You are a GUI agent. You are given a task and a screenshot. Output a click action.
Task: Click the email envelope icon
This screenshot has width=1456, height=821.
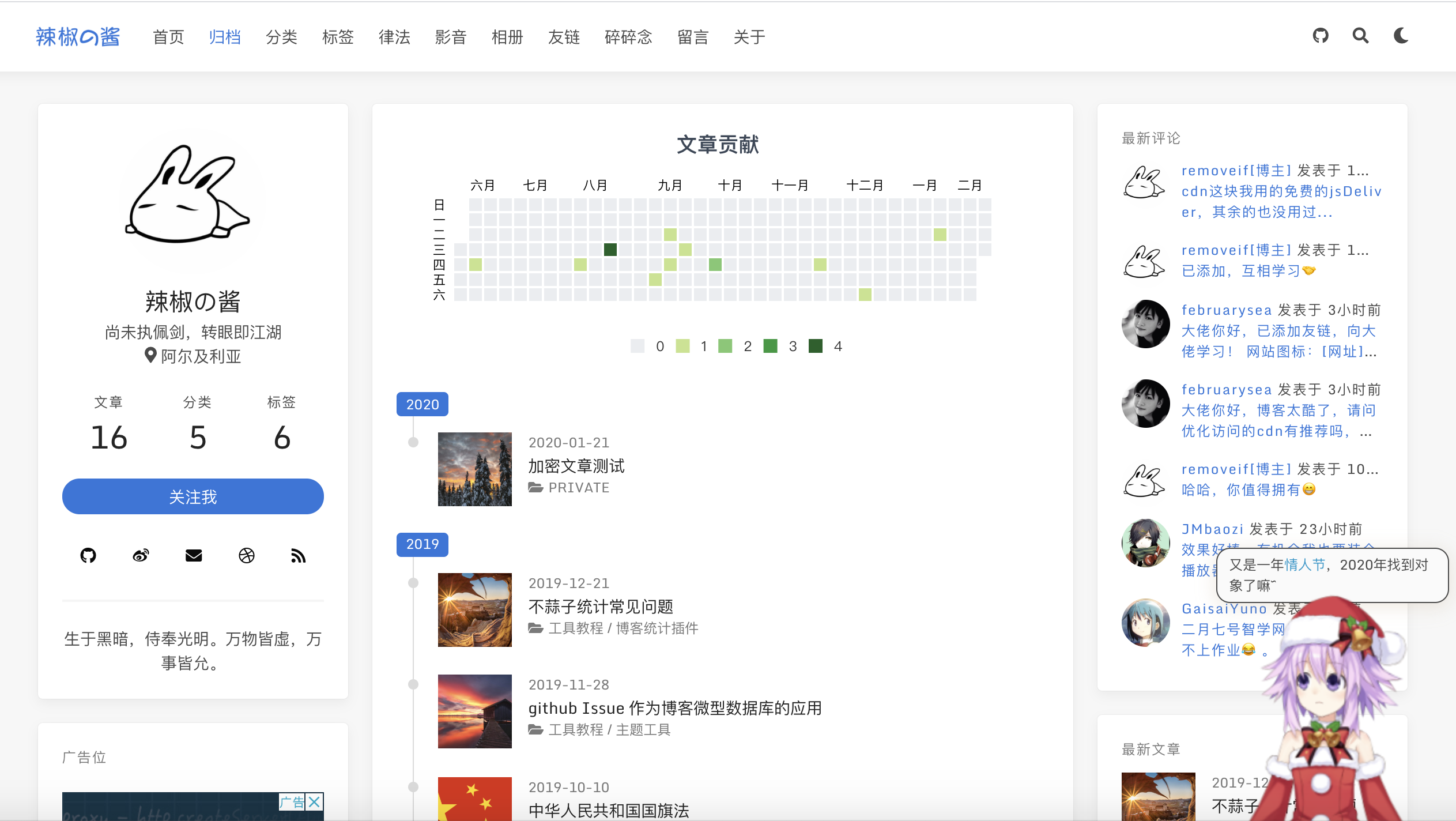(x=194, y=555)
